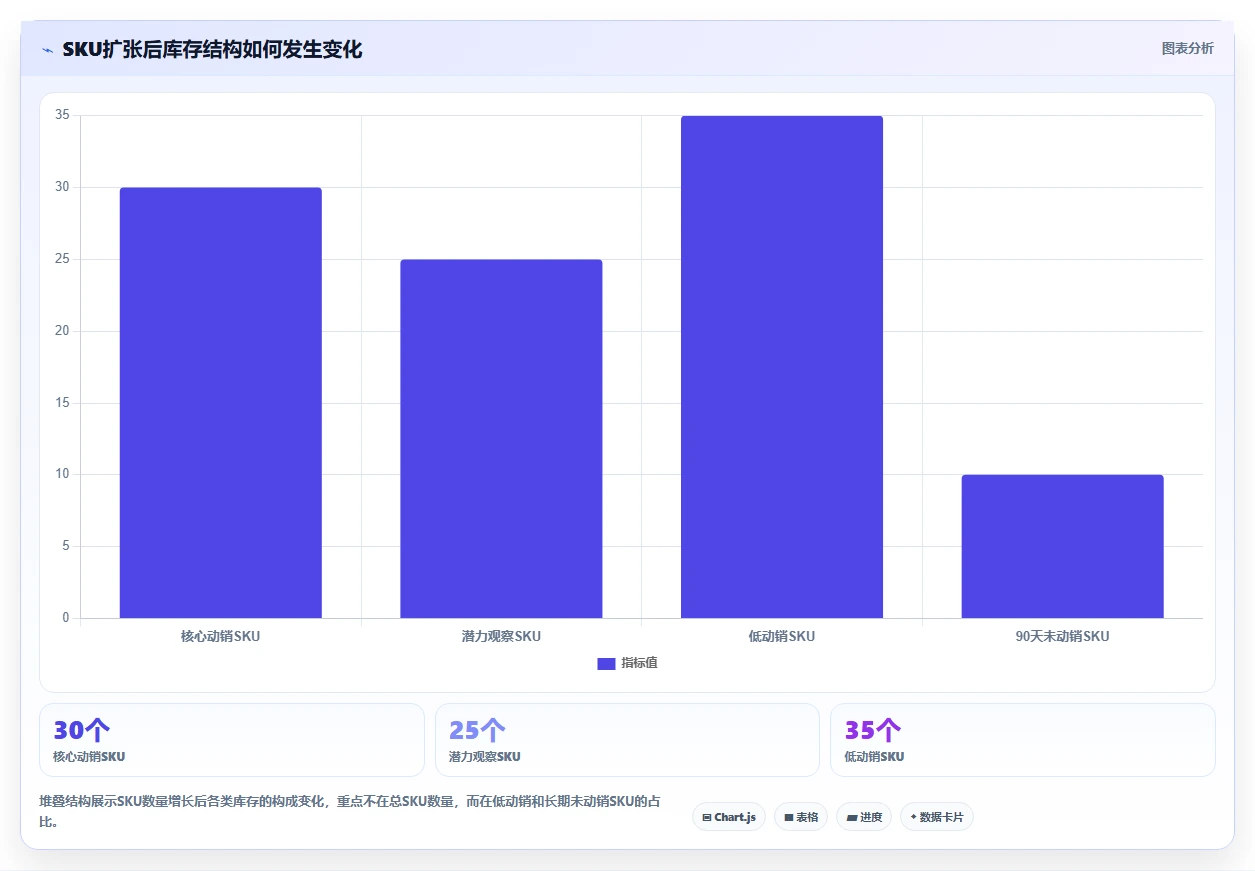Click the 指标值 legend color swatch
Viewport: 1255px width, 871px height.
[x=606, y=663]
